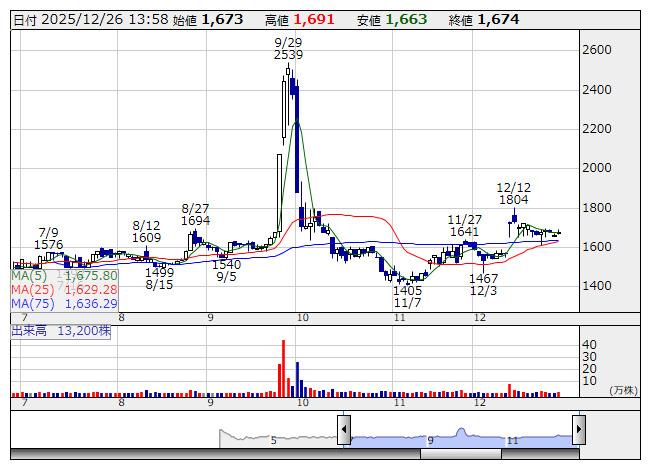Screen dimensions: 653x470
Task: Click the 9/29 peak label of 2539
Action: point(287,48)
